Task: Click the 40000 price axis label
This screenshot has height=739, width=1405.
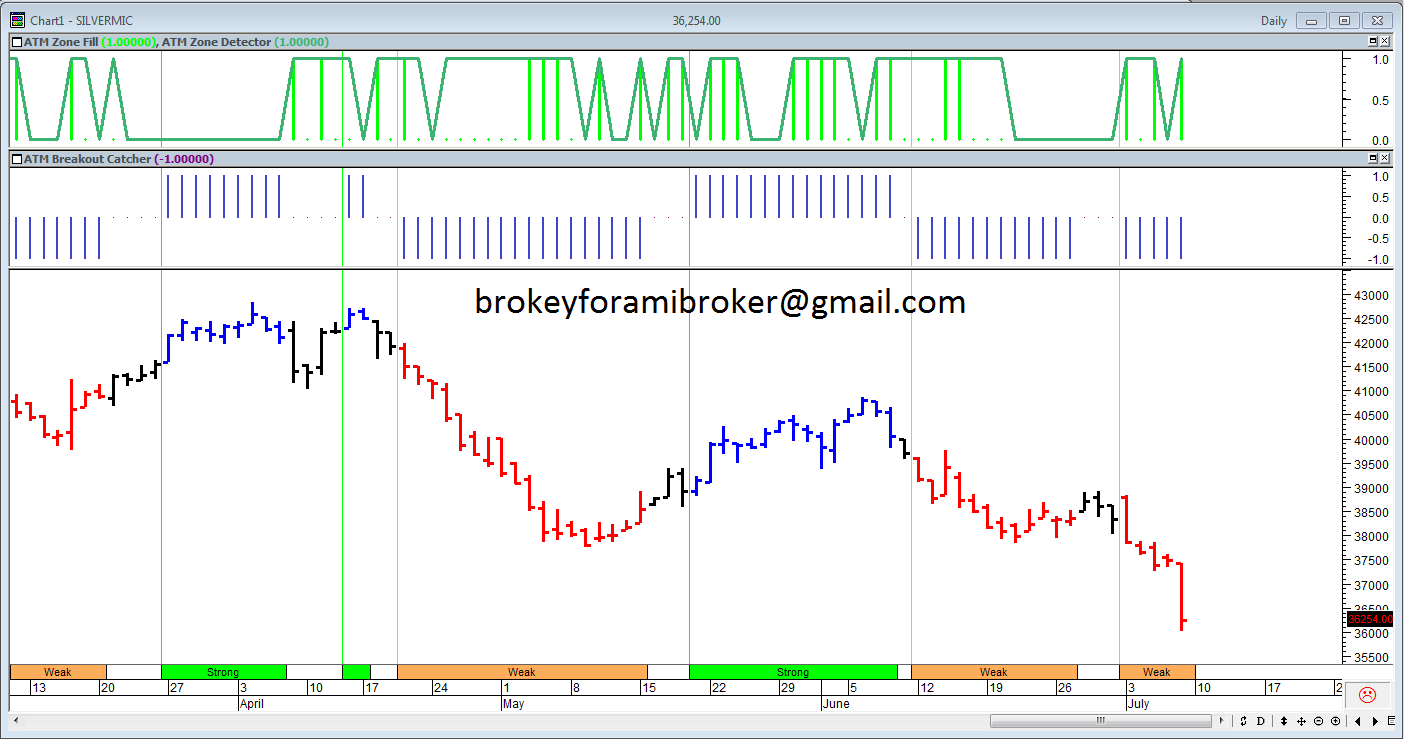Action: [x=1370, y=440]
